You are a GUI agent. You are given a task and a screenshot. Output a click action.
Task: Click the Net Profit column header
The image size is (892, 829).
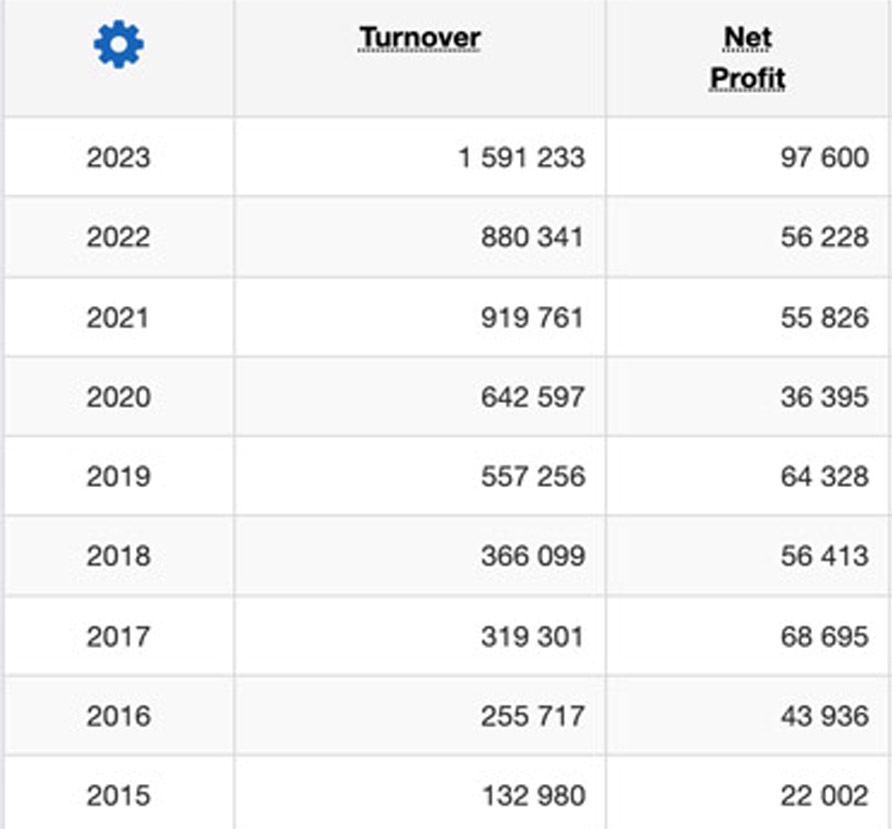(x=748, y=58)
